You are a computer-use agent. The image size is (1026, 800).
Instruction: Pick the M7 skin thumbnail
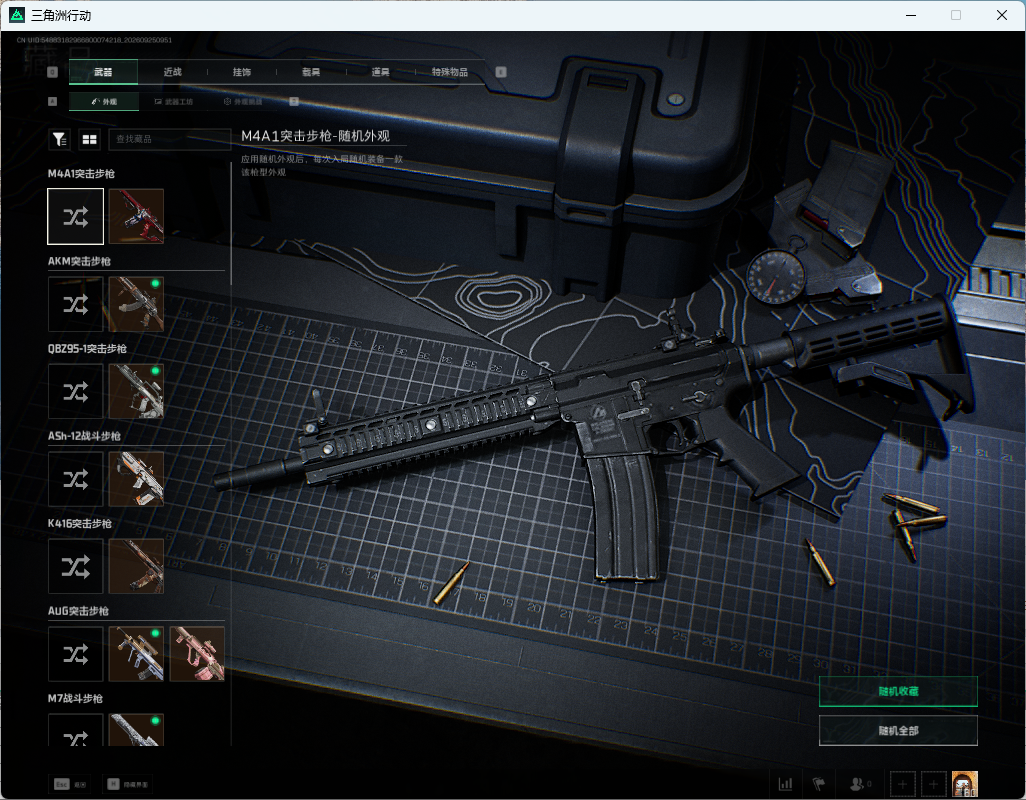pyautogui.click(x=136, y=730)
